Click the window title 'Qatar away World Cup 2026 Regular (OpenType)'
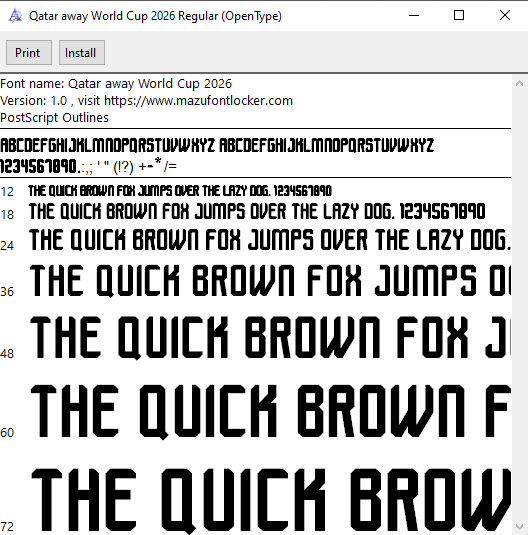The image size is (528, 535). (x=155, y=16)
